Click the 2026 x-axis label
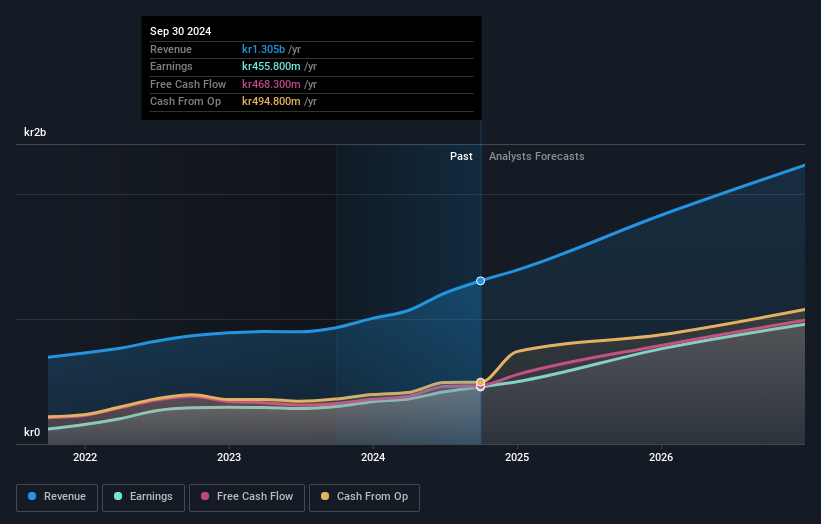The width and height of the screenshot is (821, 524). pyautogui.click(x=661, y=457)
